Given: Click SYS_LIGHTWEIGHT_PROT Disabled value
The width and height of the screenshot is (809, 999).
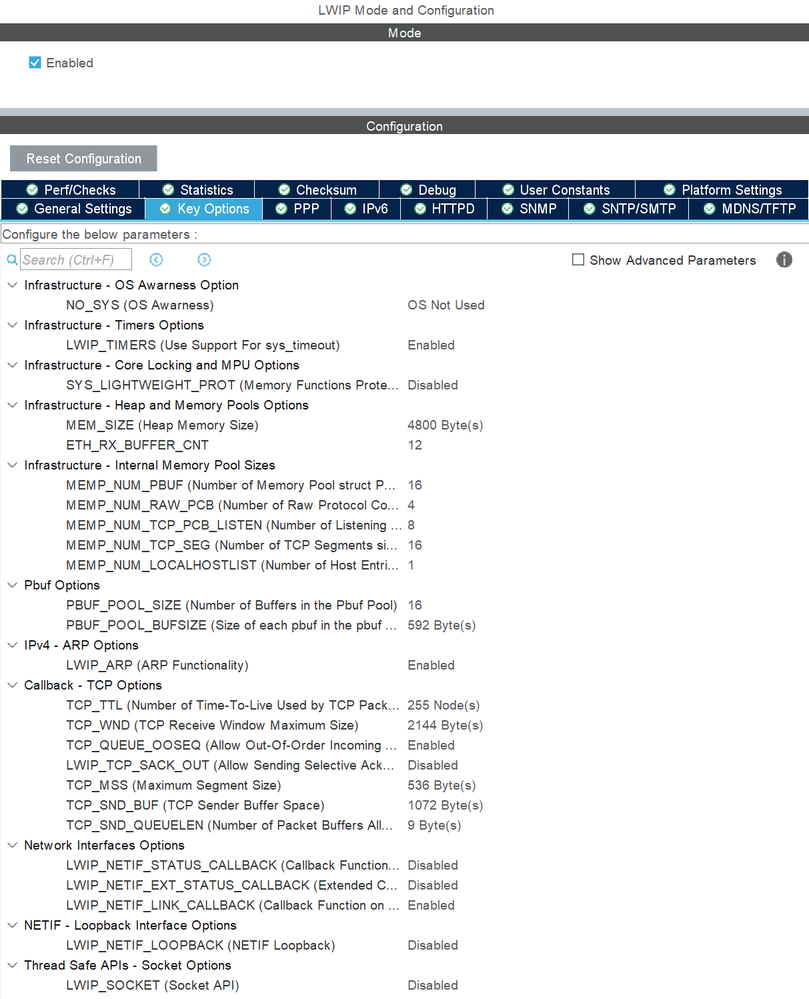Looking at the screenshot, I should 433,385.
